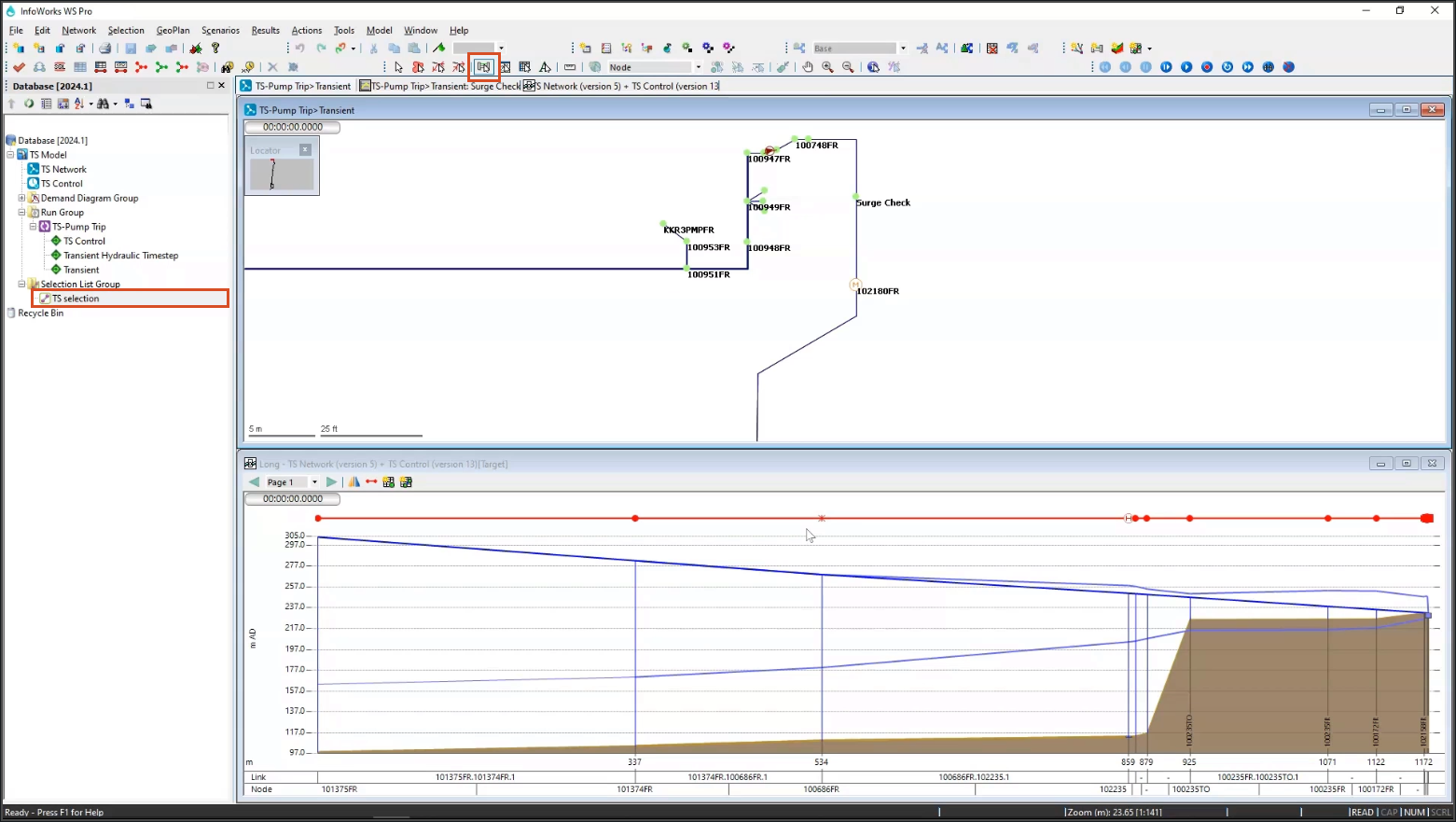Click the Validate checkmark icon
Screen dimensions: 1456x822
(19, 67)
